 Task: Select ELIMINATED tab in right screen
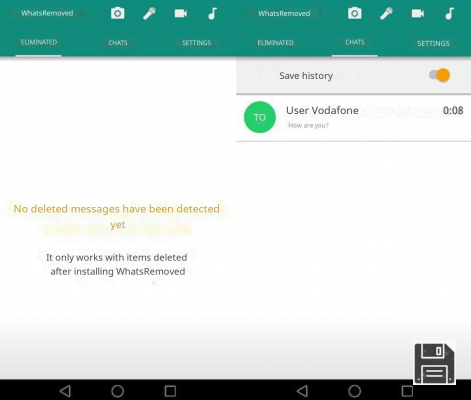tap(275, 43)
